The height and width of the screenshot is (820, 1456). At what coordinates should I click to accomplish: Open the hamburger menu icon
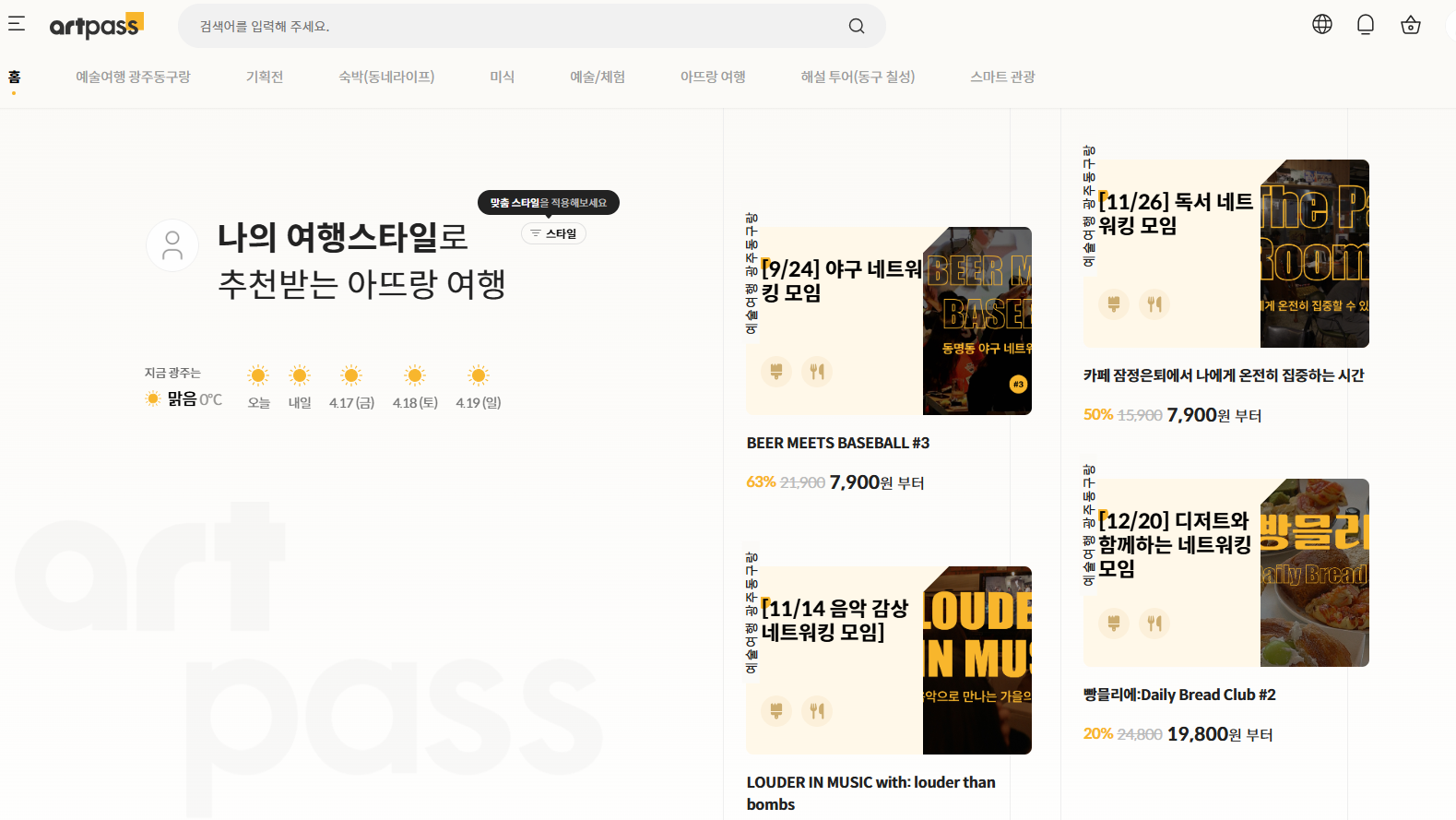click(x=17, y=24)
